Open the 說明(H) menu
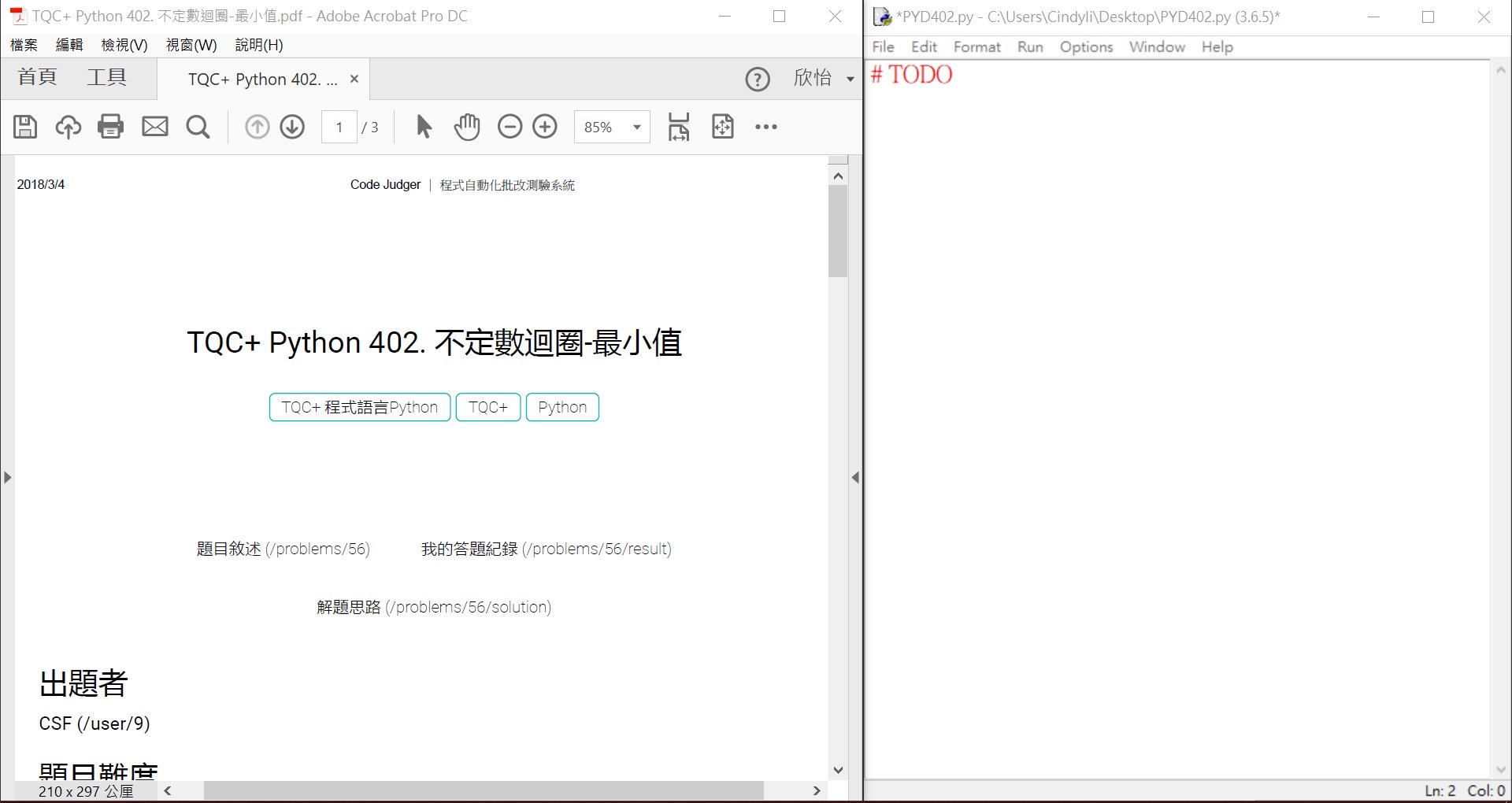This screenshot has width=1512, height=803. point(259,45)
